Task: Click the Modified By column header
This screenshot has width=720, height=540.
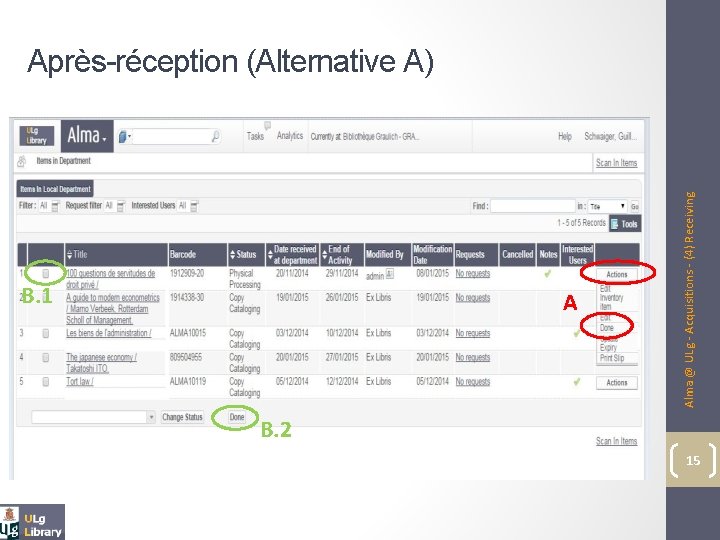Action: coord(387,254)
